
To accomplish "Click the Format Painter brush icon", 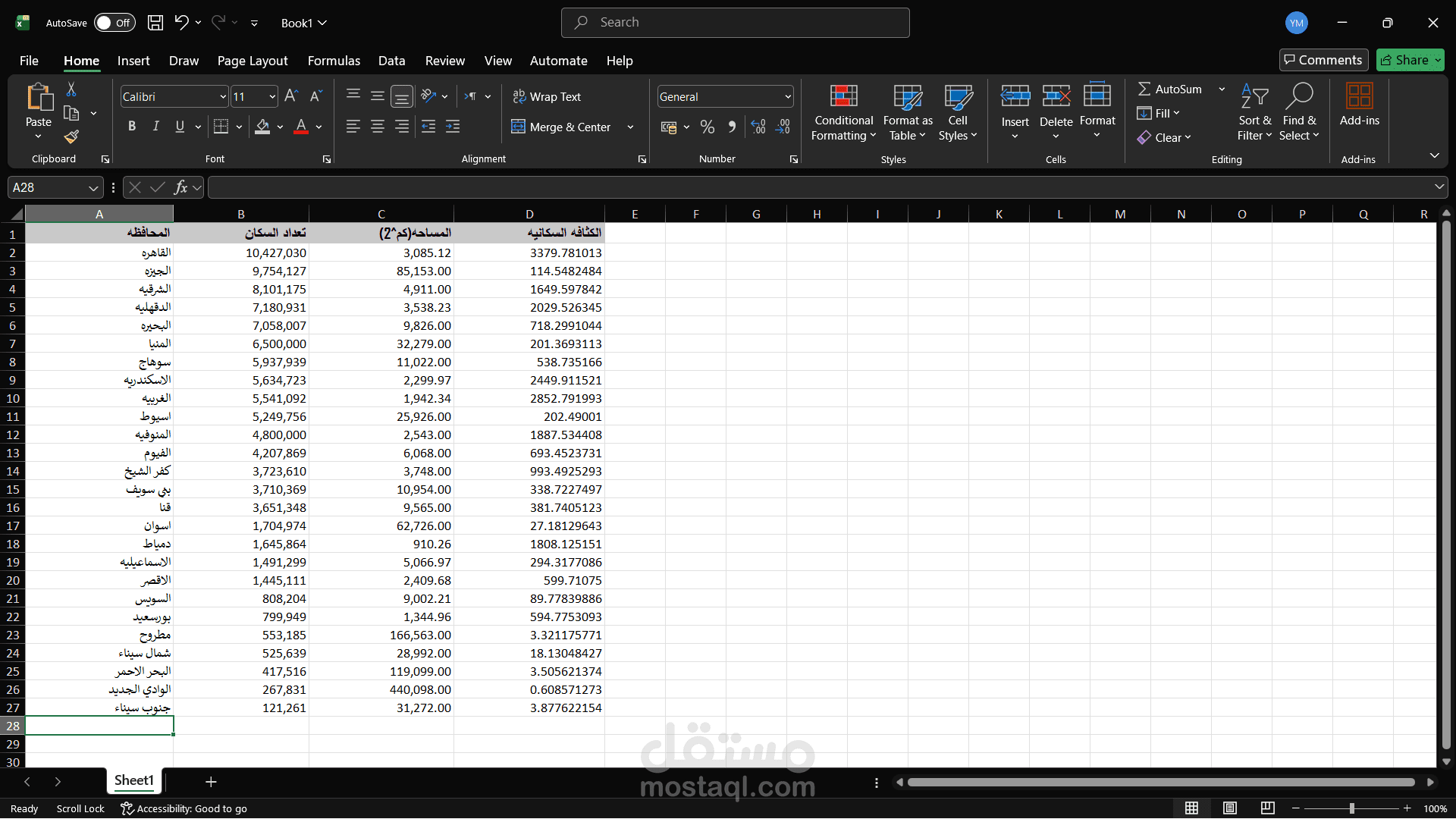I will 71,137.
